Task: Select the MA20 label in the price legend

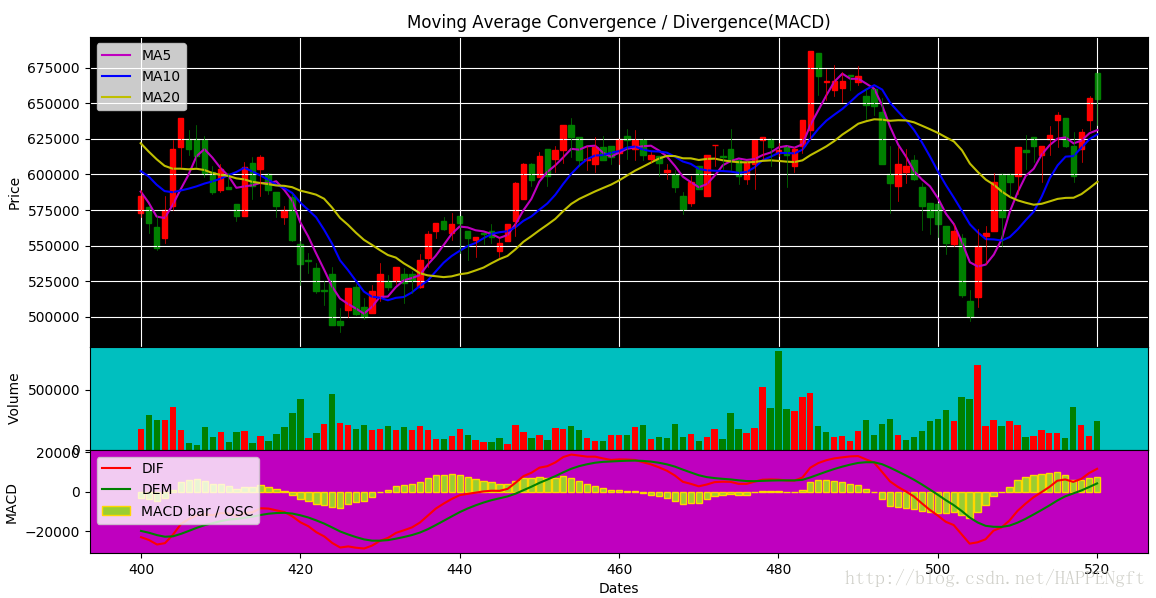Action: [161, 97]
